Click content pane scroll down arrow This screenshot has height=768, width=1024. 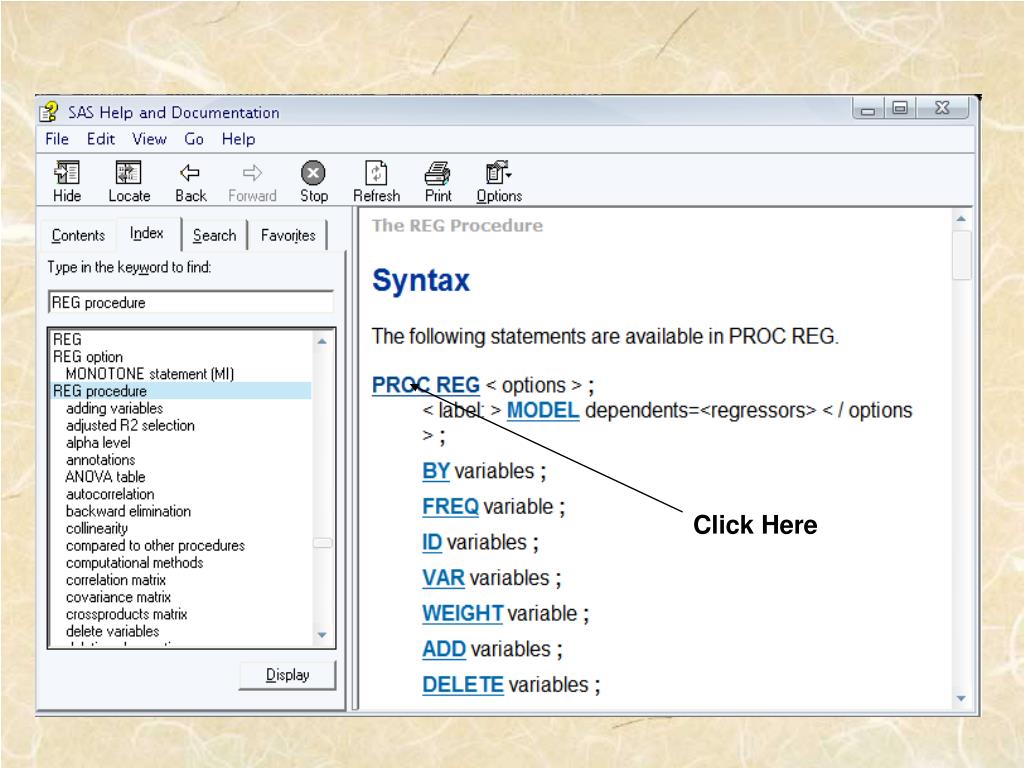coord(961,698)
